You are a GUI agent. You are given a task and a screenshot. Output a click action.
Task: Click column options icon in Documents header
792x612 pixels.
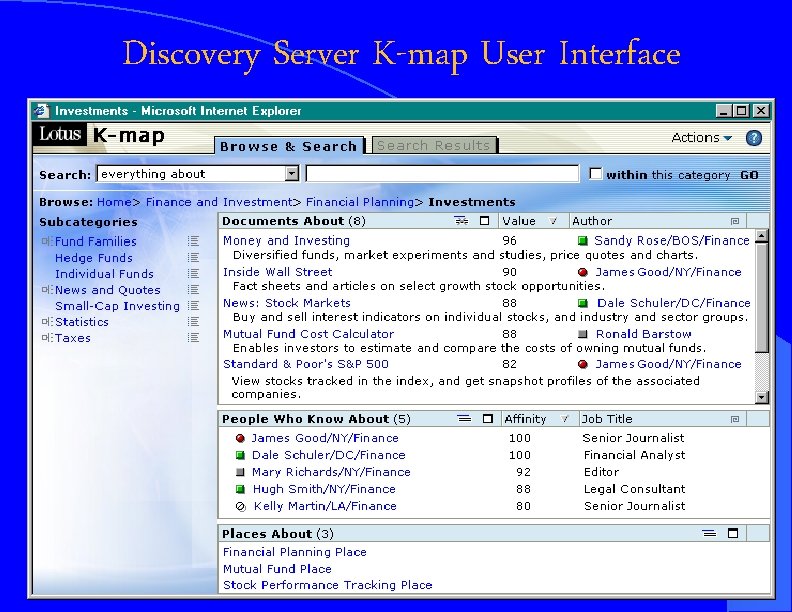click(735, 221)
